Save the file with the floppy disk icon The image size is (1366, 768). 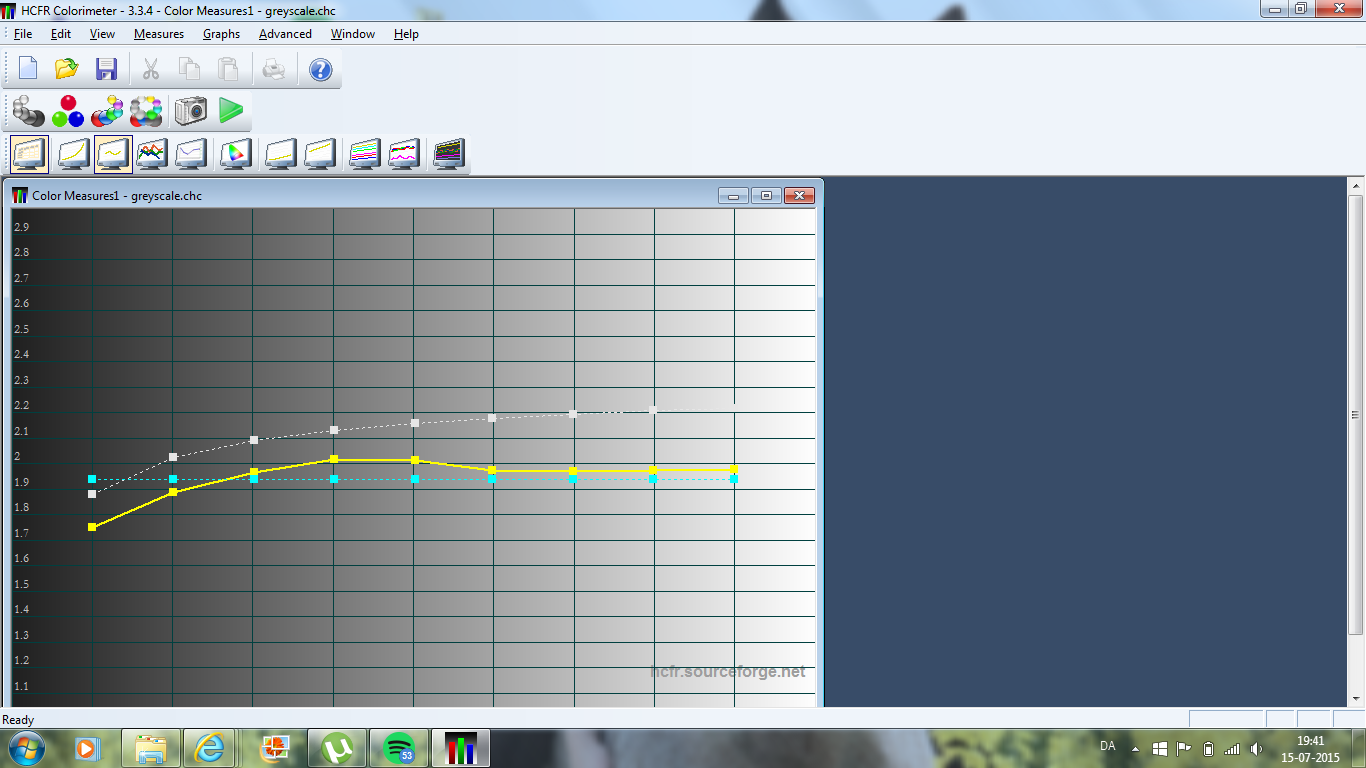pos(106,69)
